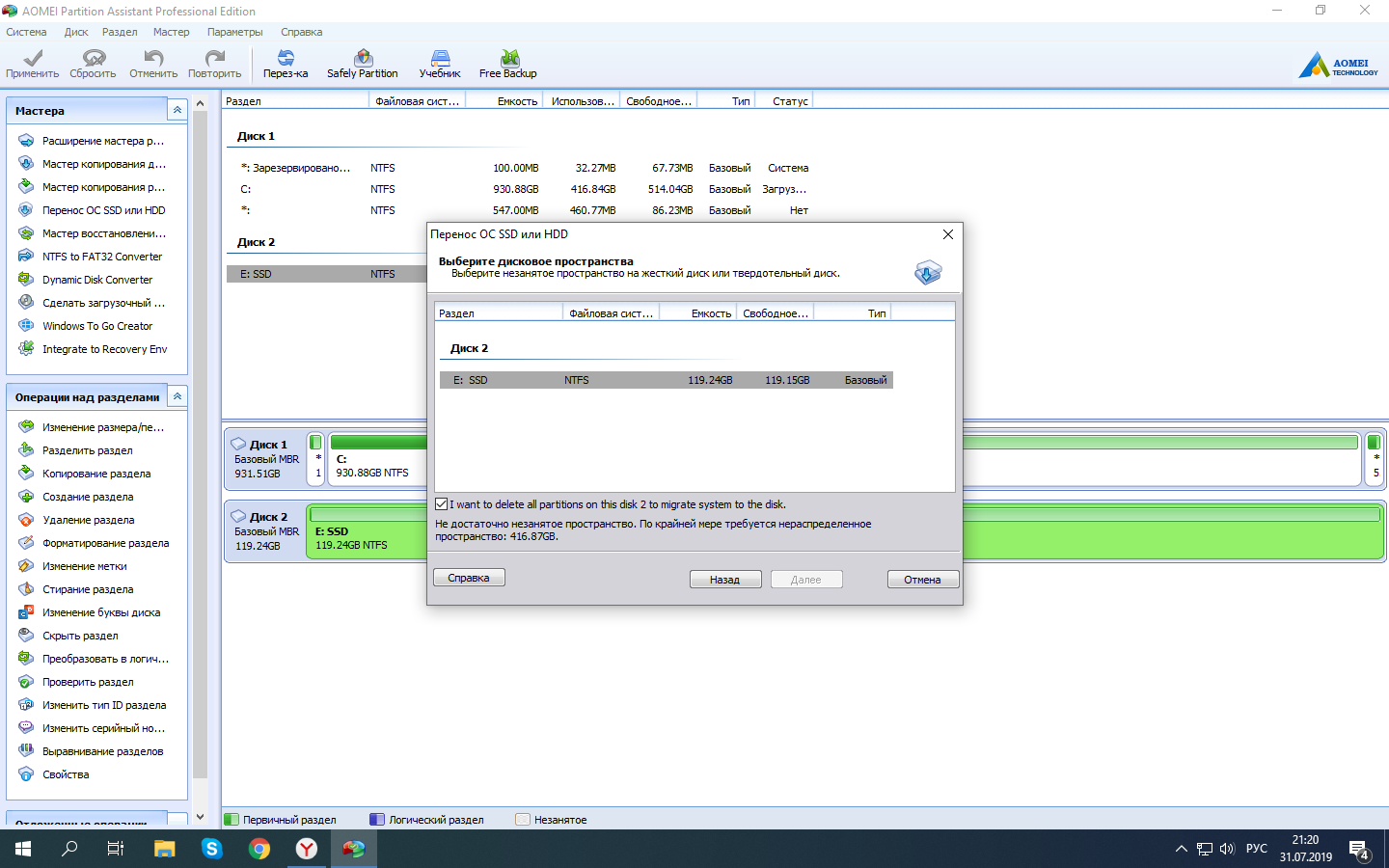Collapse the Мастера panel
Image resolution: width=1389 pixels, height=868 pixels.
tap(177, 111)
